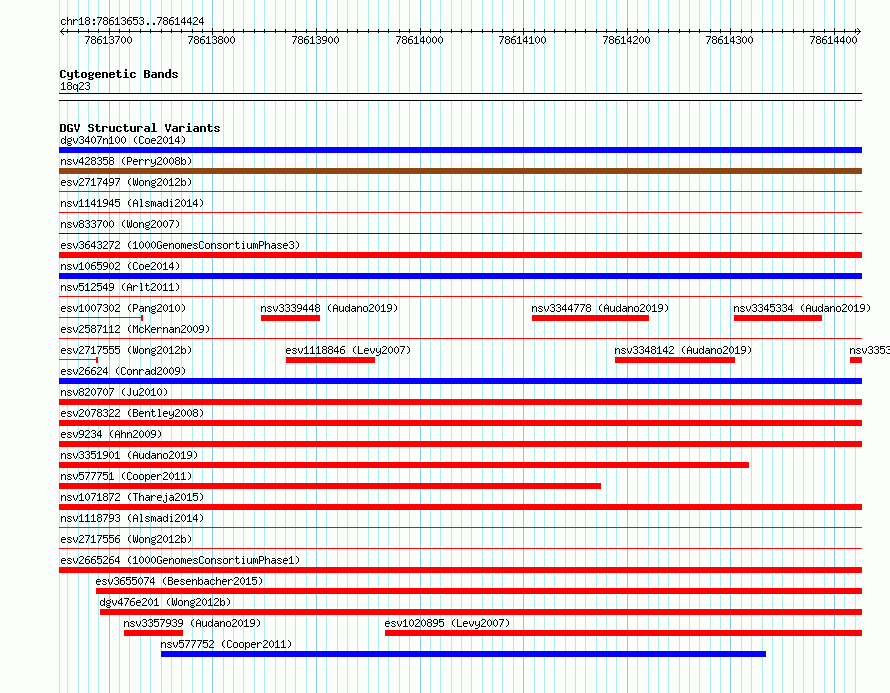Select the nsv428358 (Perry2008b) brown bar
Screen dimensions: 890x693
460,171
